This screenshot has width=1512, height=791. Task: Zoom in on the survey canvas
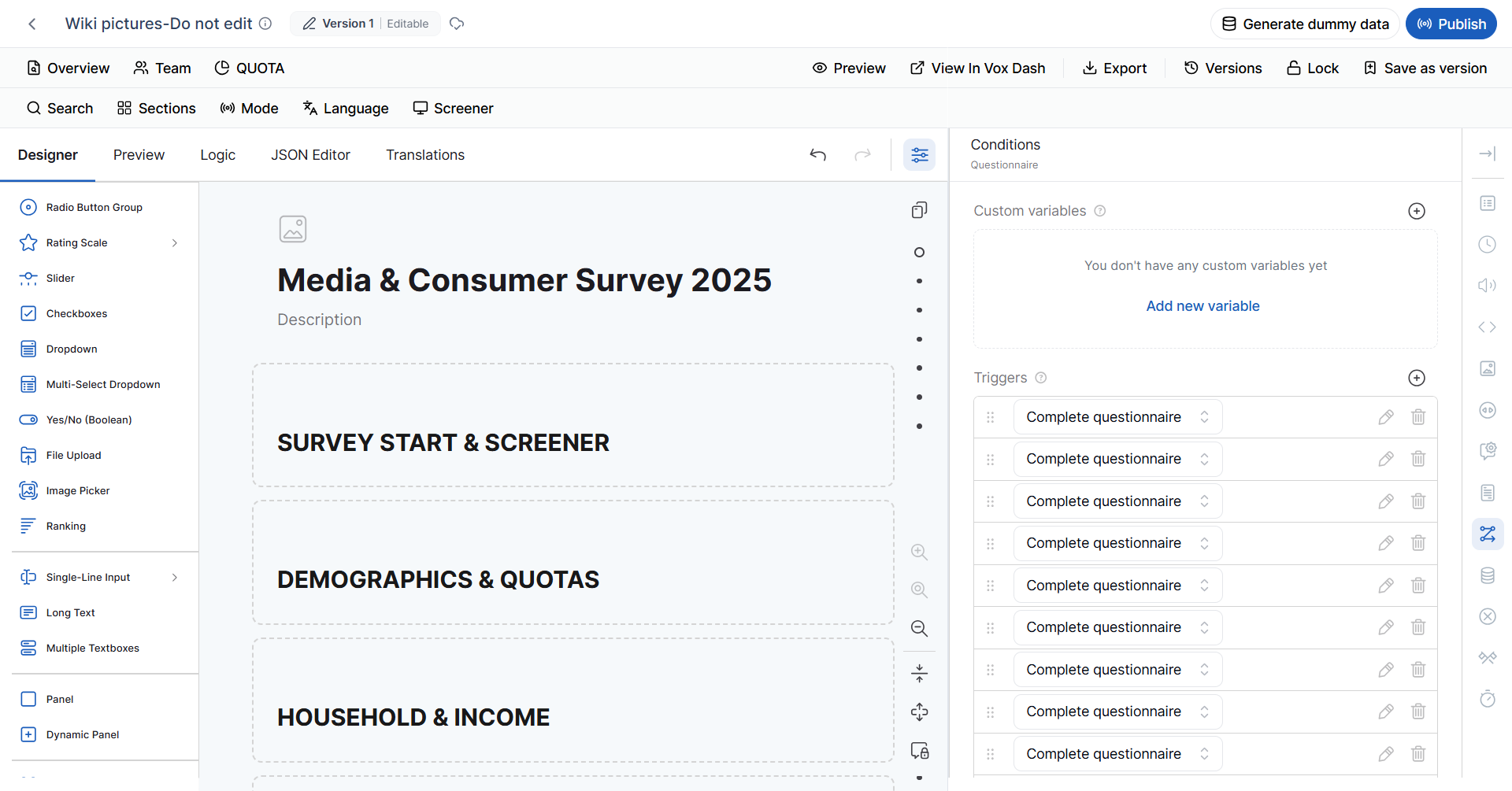(x=919, y=552)
